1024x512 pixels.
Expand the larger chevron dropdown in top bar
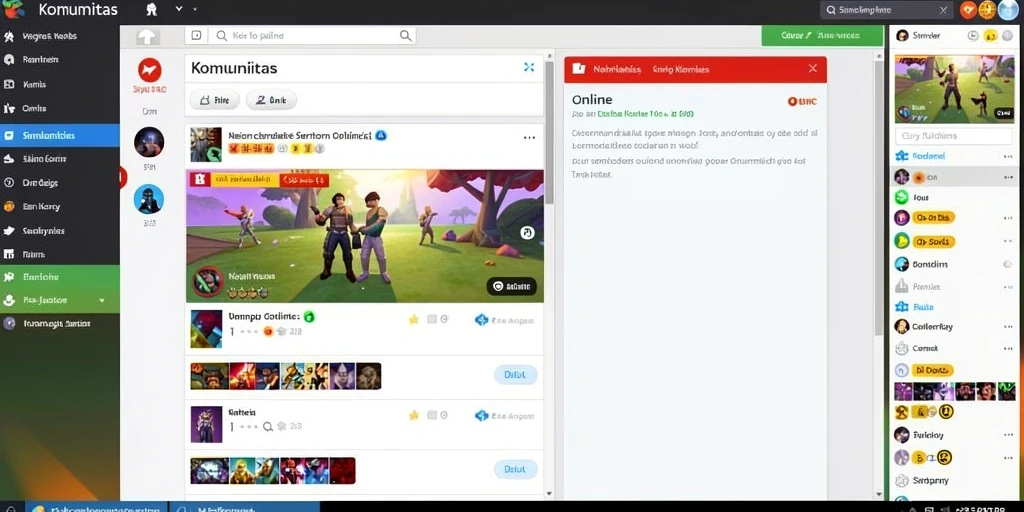(x=180, y=9)
